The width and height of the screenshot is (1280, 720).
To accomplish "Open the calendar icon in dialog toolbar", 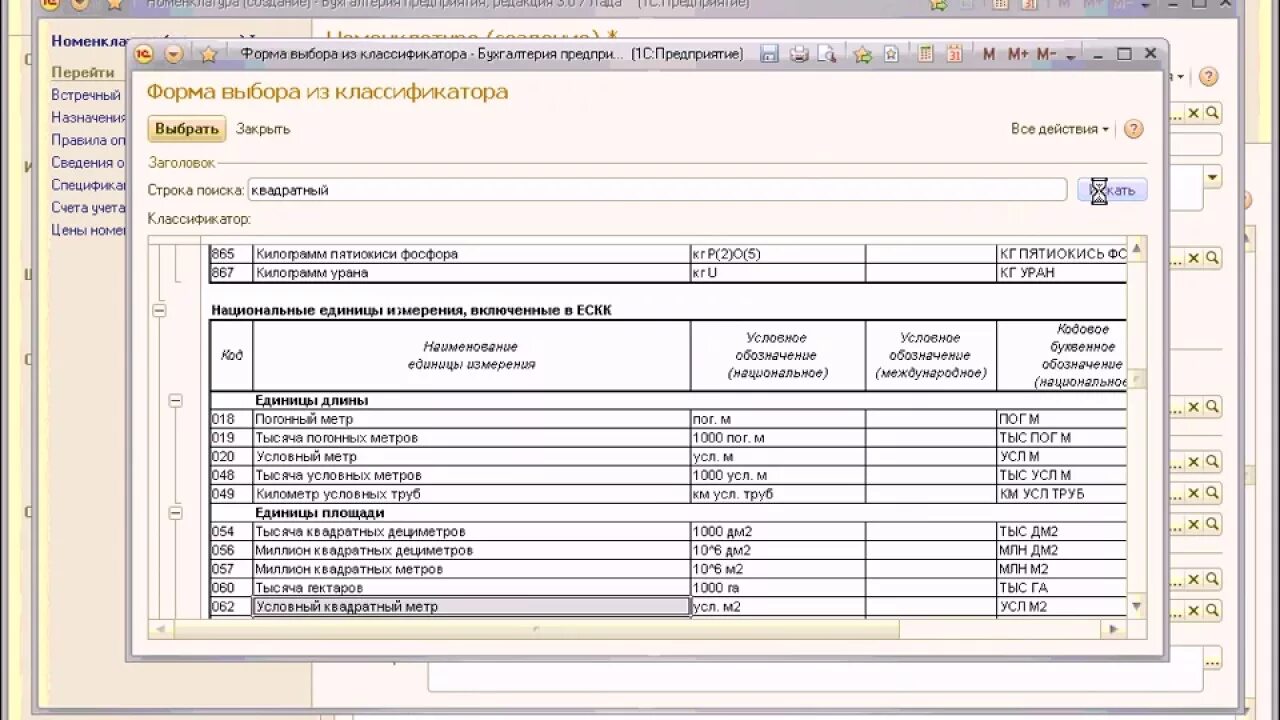I will 954,54.
